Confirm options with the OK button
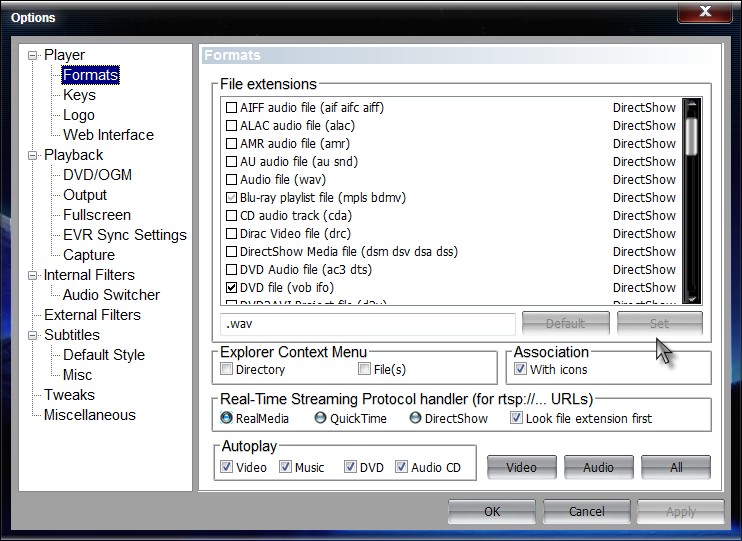The image size is (742, 541). pyautogui.click(x=492, y=512)
